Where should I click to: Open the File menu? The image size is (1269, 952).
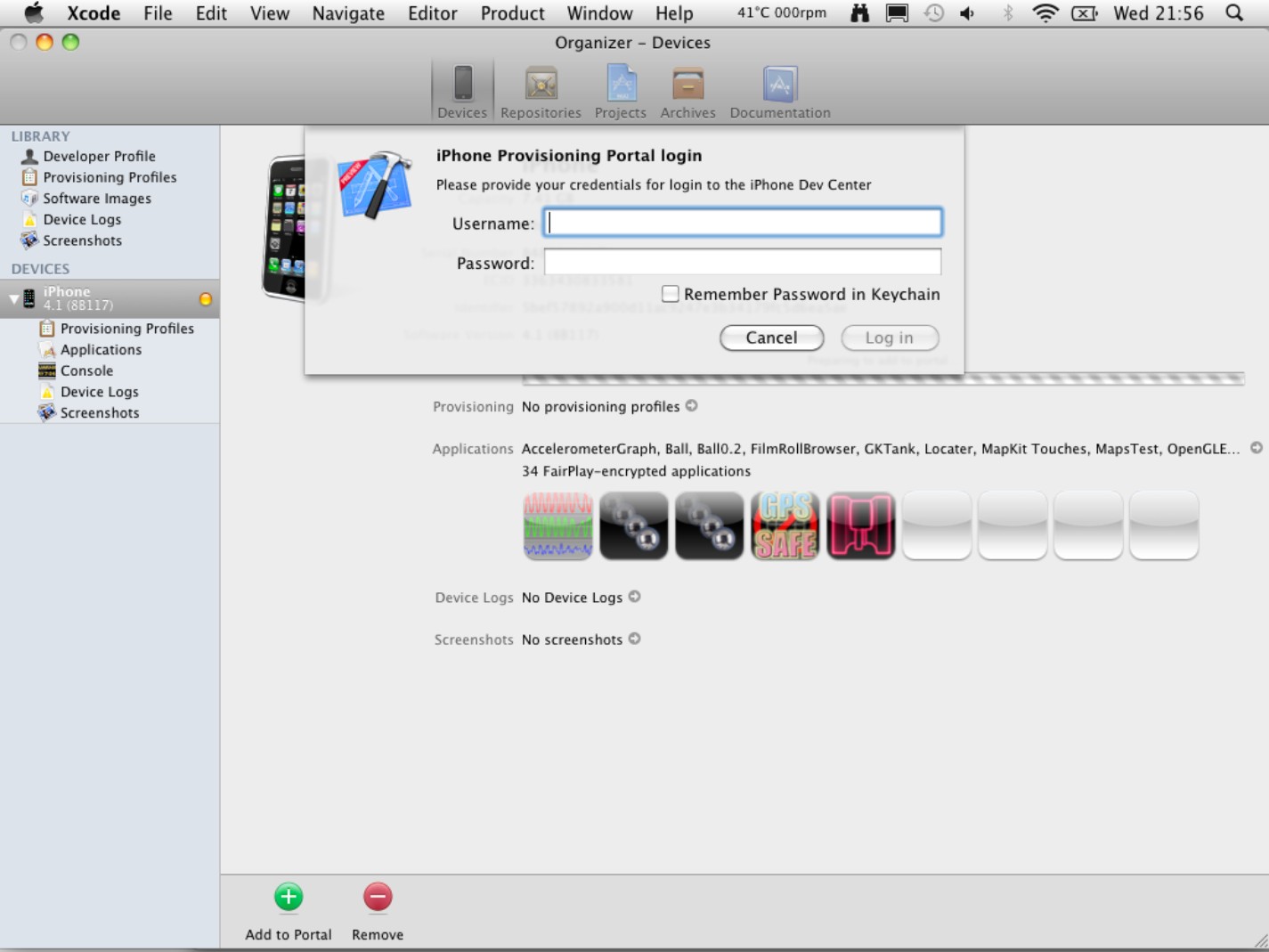[158, 13]
